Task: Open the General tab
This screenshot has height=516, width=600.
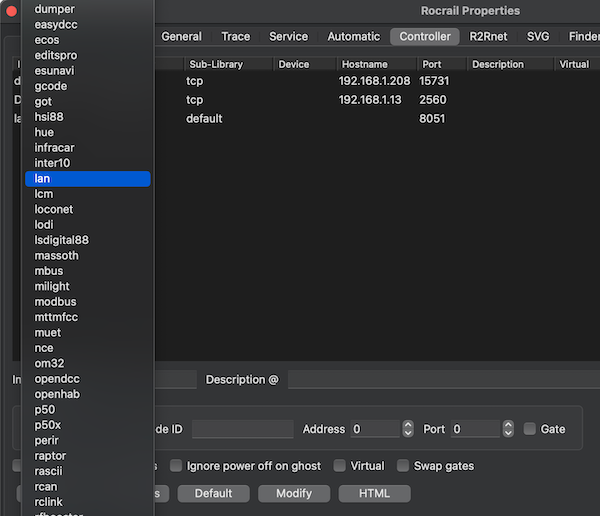Action: coord(181,36)
